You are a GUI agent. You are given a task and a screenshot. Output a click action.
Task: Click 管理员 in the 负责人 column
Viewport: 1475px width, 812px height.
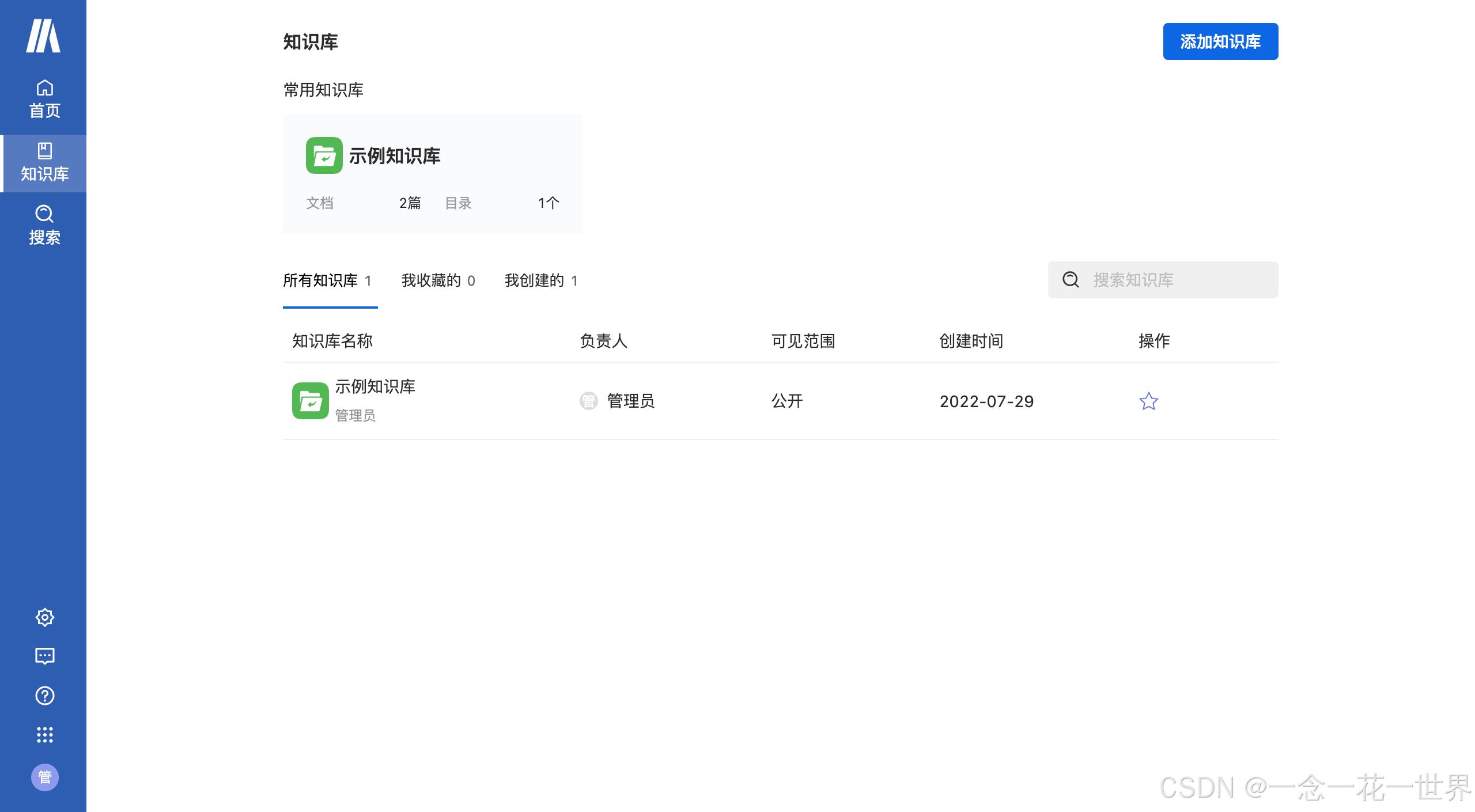tap(631, 401)
